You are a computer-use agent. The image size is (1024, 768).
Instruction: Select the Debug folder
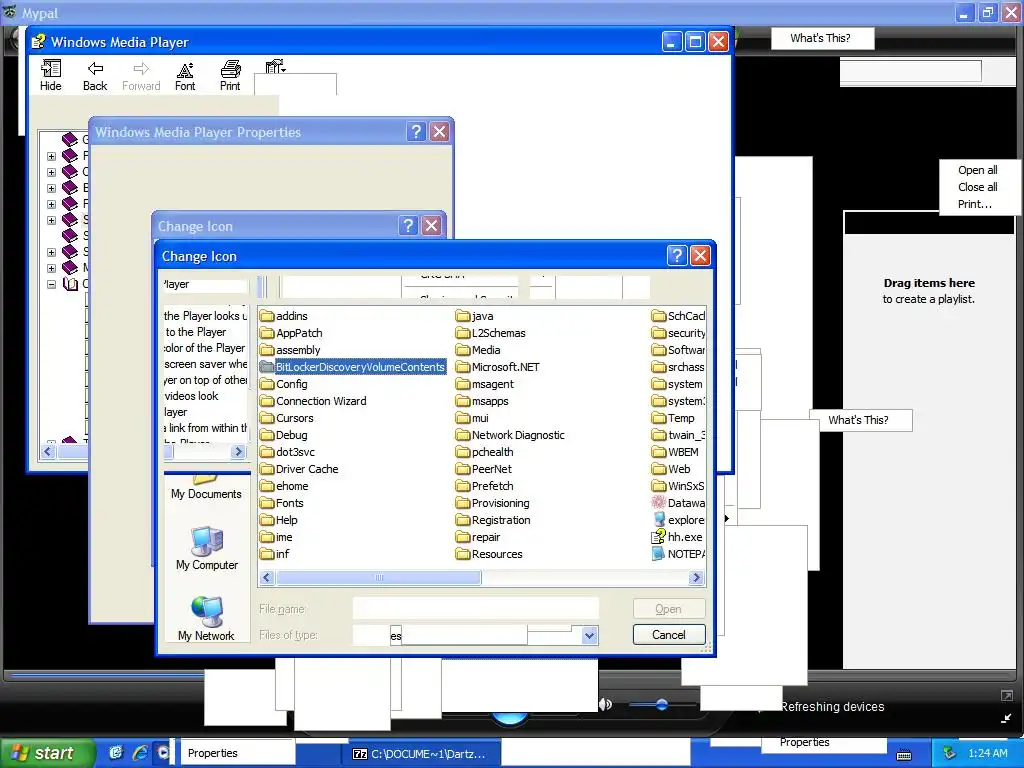[283, 435]
